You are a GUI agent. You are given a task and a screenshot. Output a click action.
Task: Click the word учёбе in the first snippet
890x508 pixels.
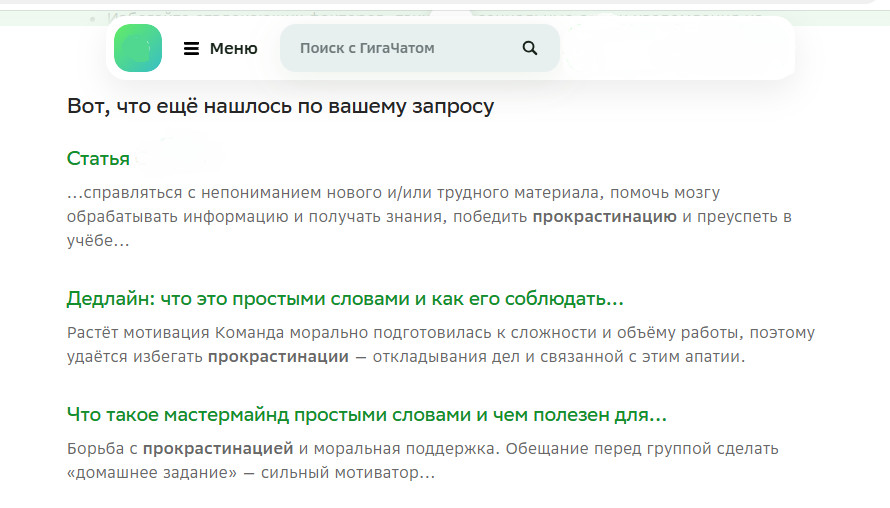pyautogui.click(x=92, y=241)
